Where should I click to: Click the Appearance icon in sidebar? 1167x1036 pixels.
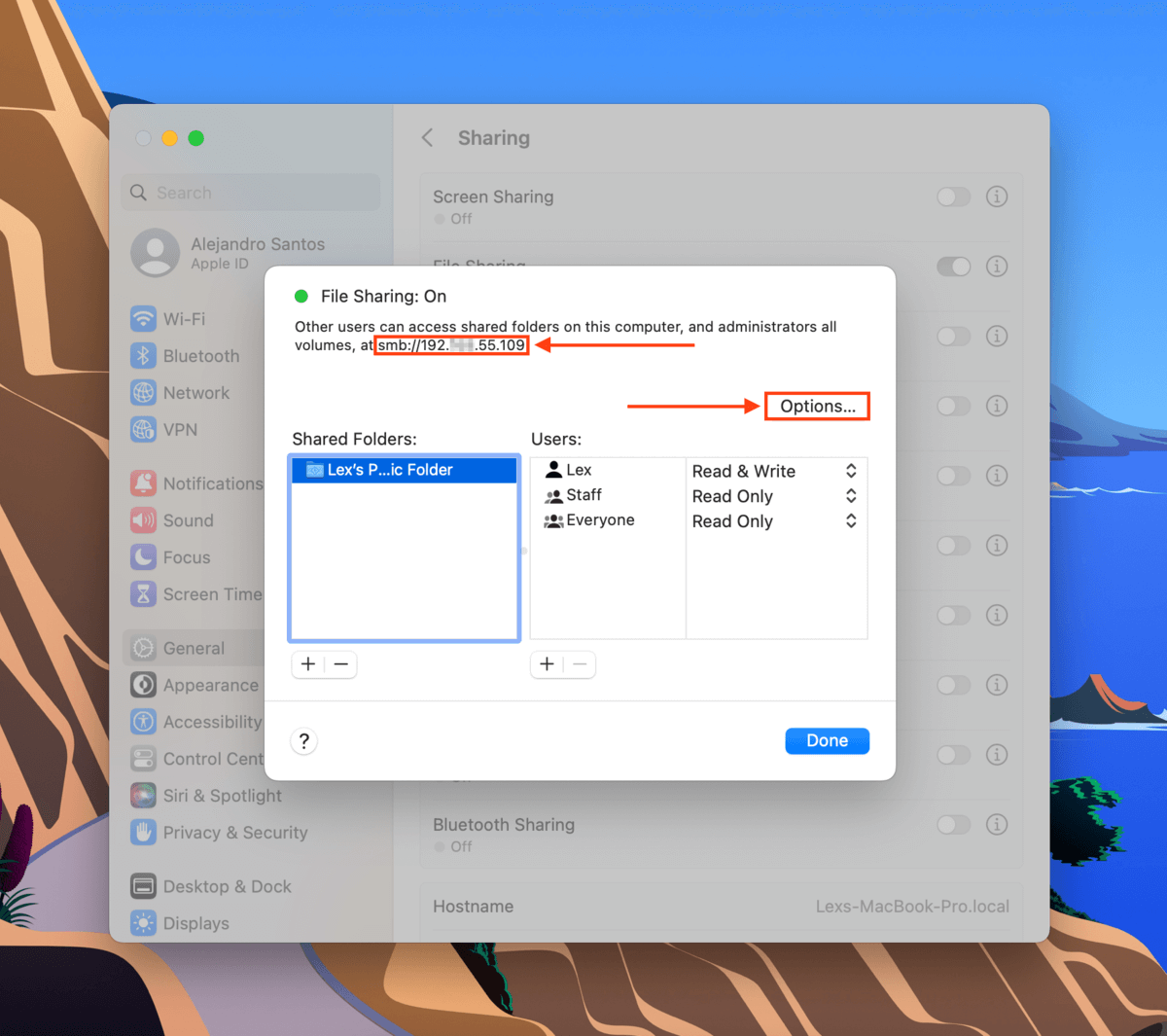[x=143, y=686]
